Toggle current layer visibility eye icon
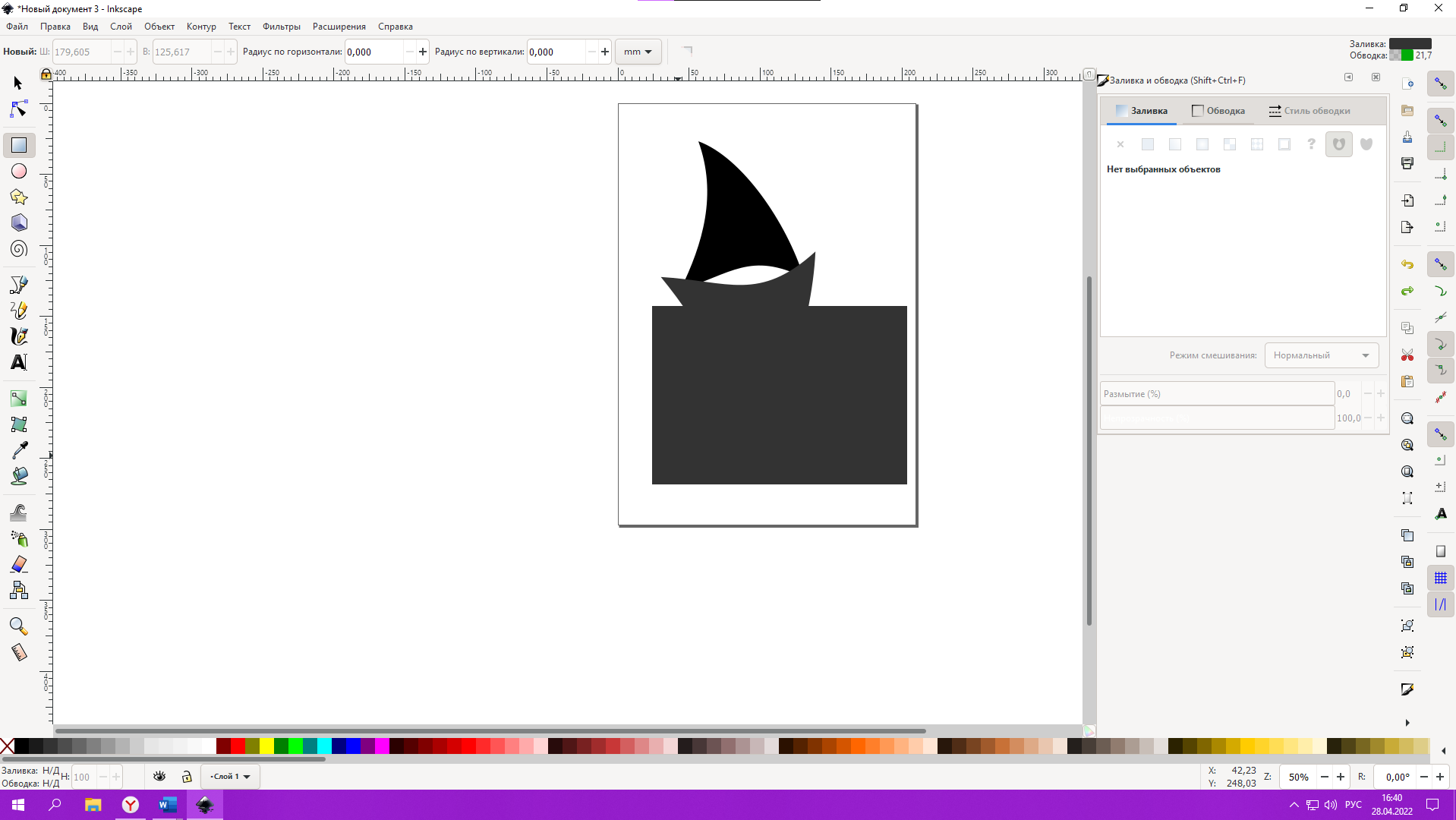The width and height of the screenshot is (1456, 820). click(159, 777)
